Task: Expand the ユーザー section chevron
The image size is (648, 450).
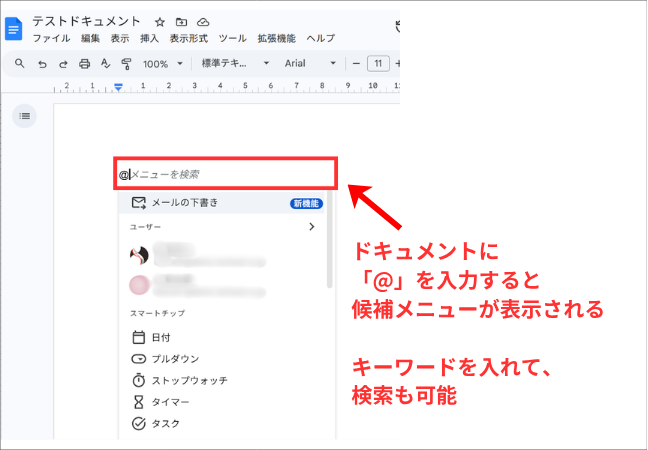Action: (x=311, y=227)
